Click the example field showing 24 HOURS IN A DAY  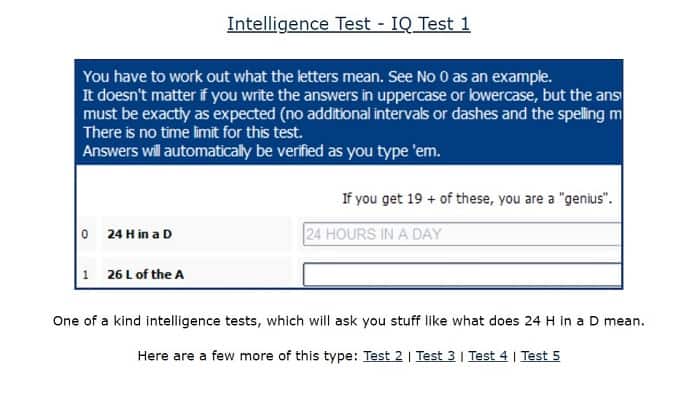point(462,234)
